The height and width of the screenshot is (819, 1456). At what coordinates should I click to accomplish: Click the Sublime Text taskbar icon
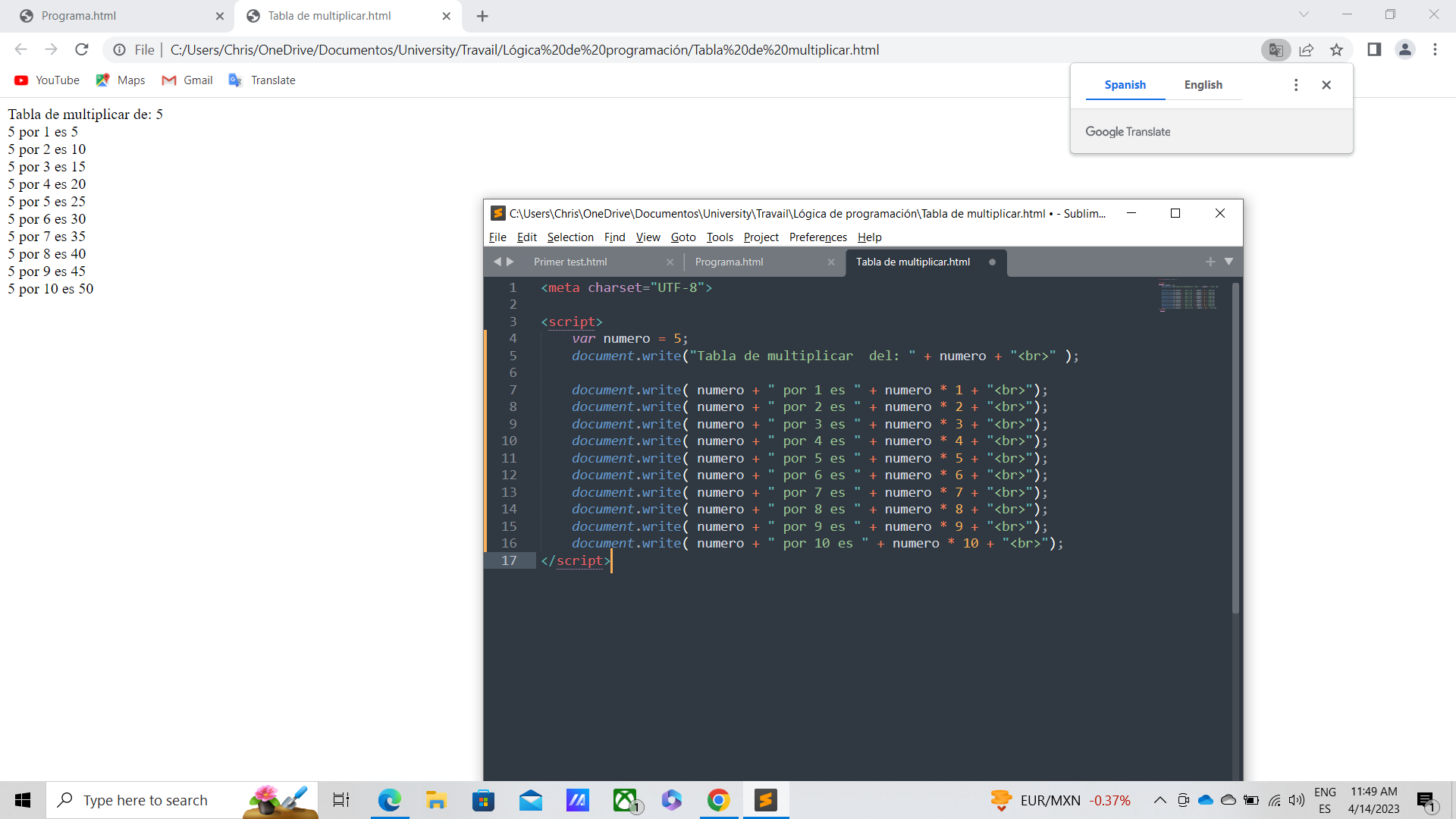pyautogui.click(x=765, y=799)
